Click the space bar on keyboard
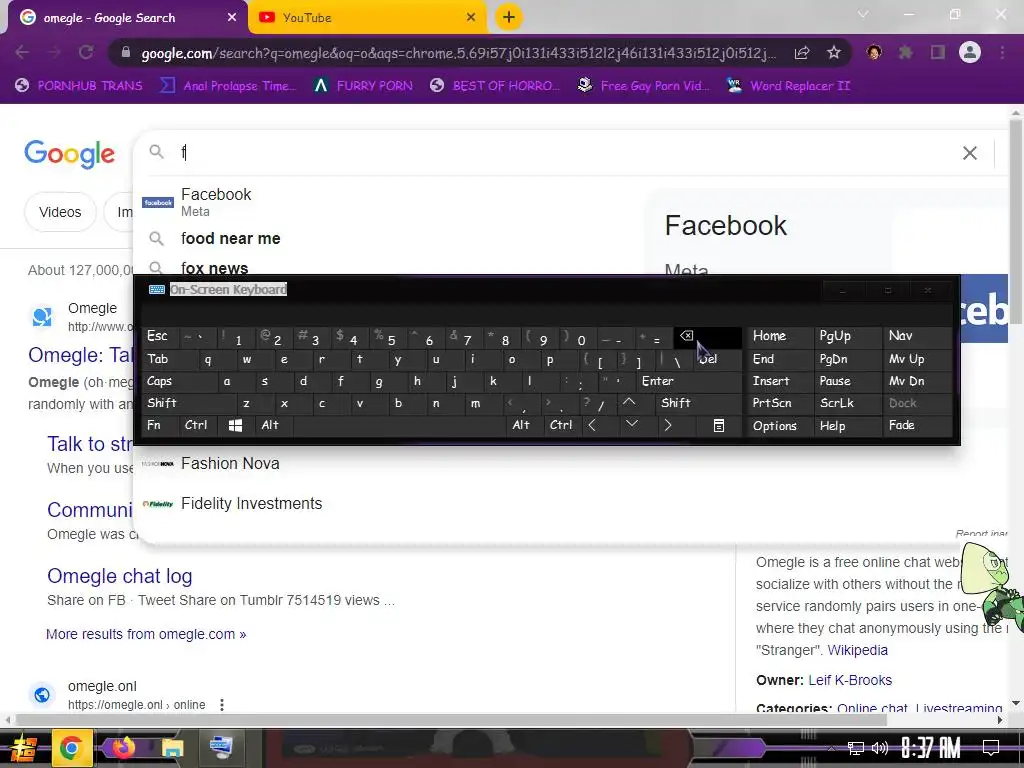The width and height of the screenshot is (1024, 768). click(x=401, y=426)
